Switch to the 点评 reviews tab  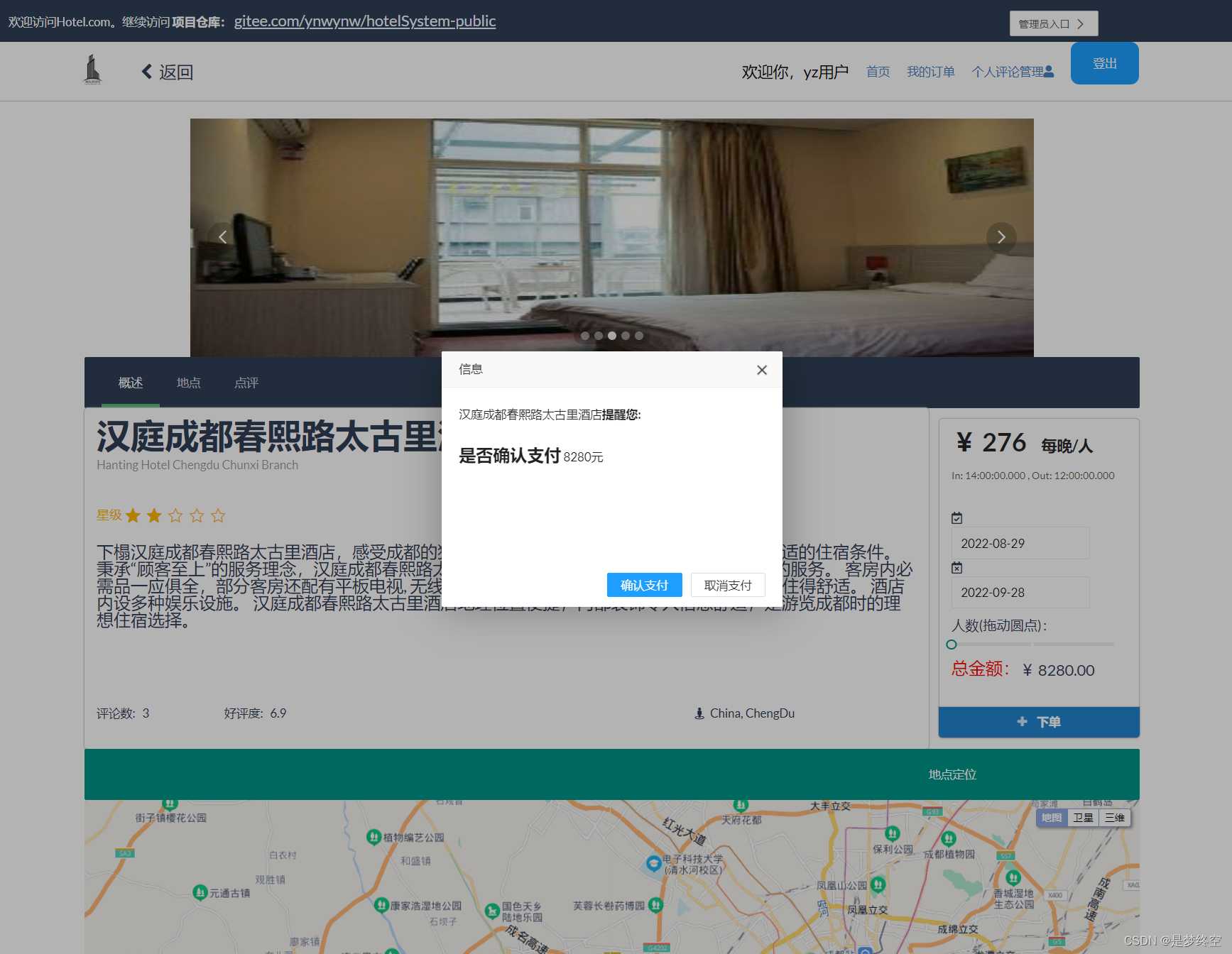coord(246,383)
